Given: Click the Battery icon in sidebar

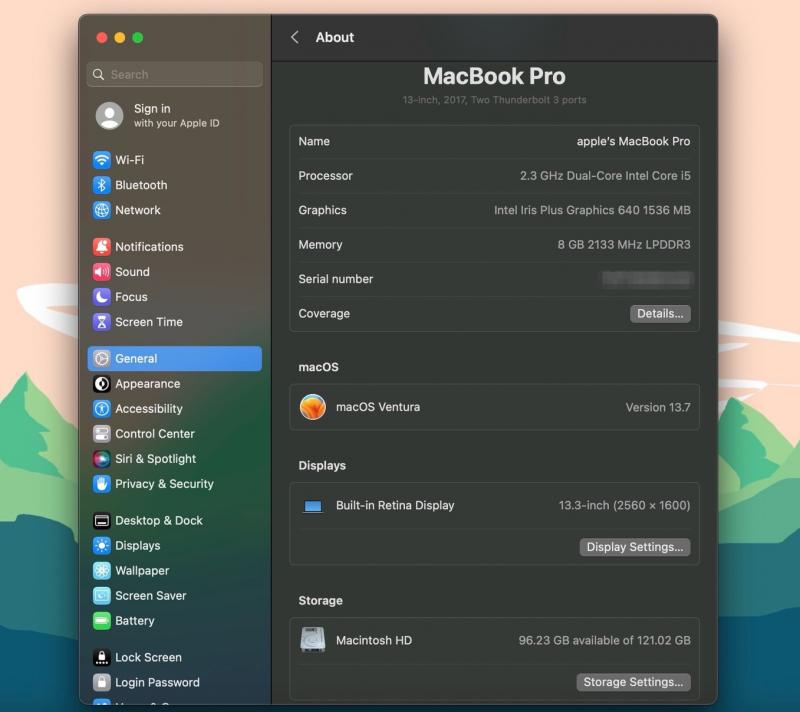Looking at the screenshot, I should click(x=101, y=621).
